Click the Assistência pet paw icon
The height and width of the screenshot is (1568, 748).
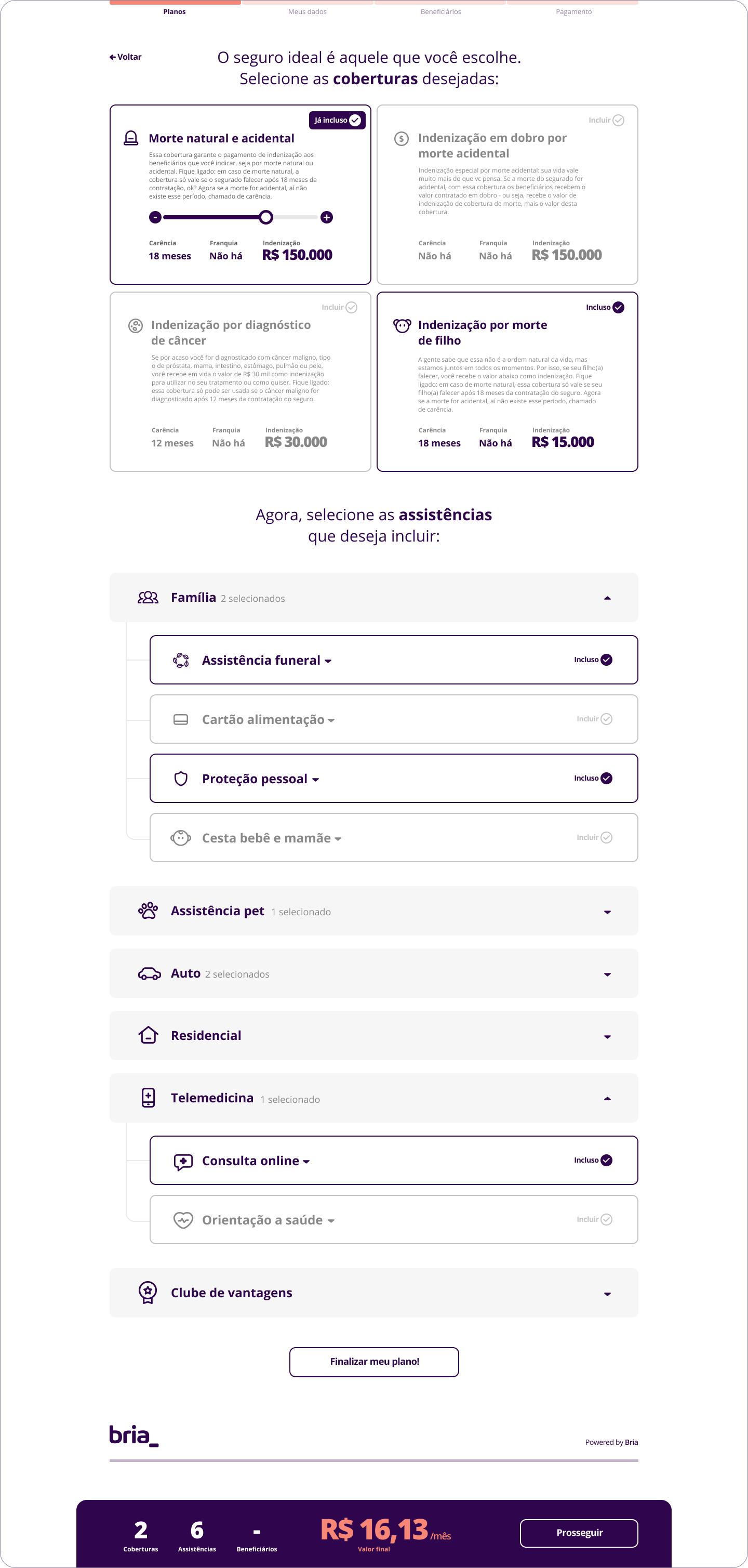point(148,911)
